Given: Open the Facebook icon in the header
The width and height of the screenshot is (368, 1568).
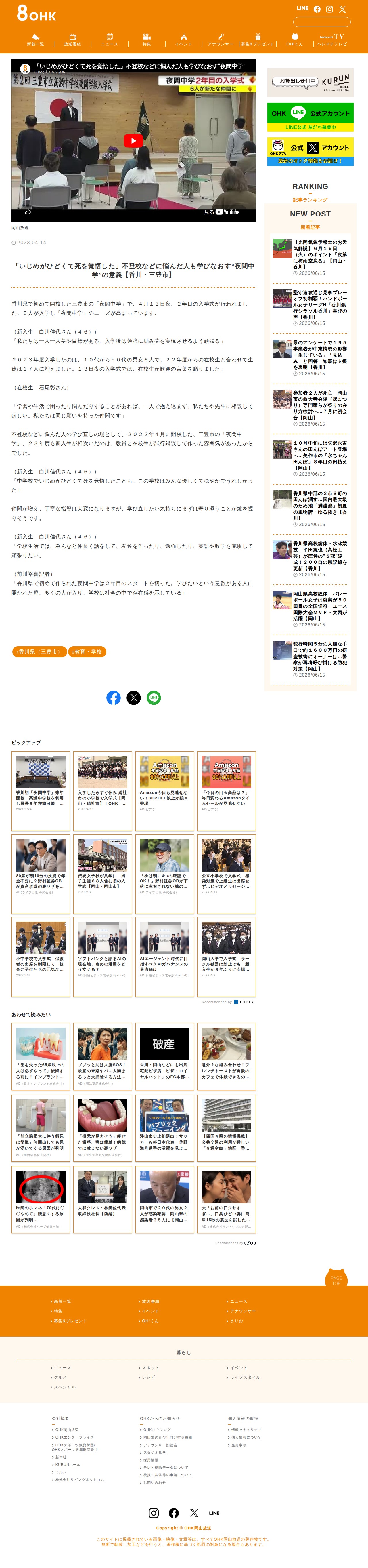Looking at the screenshot, I should point(317,9).
